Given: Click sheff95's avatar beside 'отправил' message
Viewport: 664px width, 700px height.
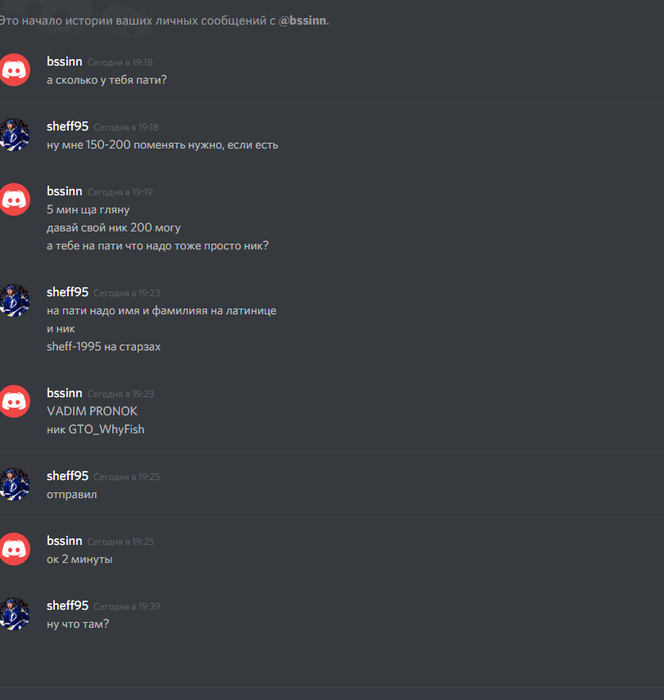Looking at the screenshot, I should (x=14, y=484).
